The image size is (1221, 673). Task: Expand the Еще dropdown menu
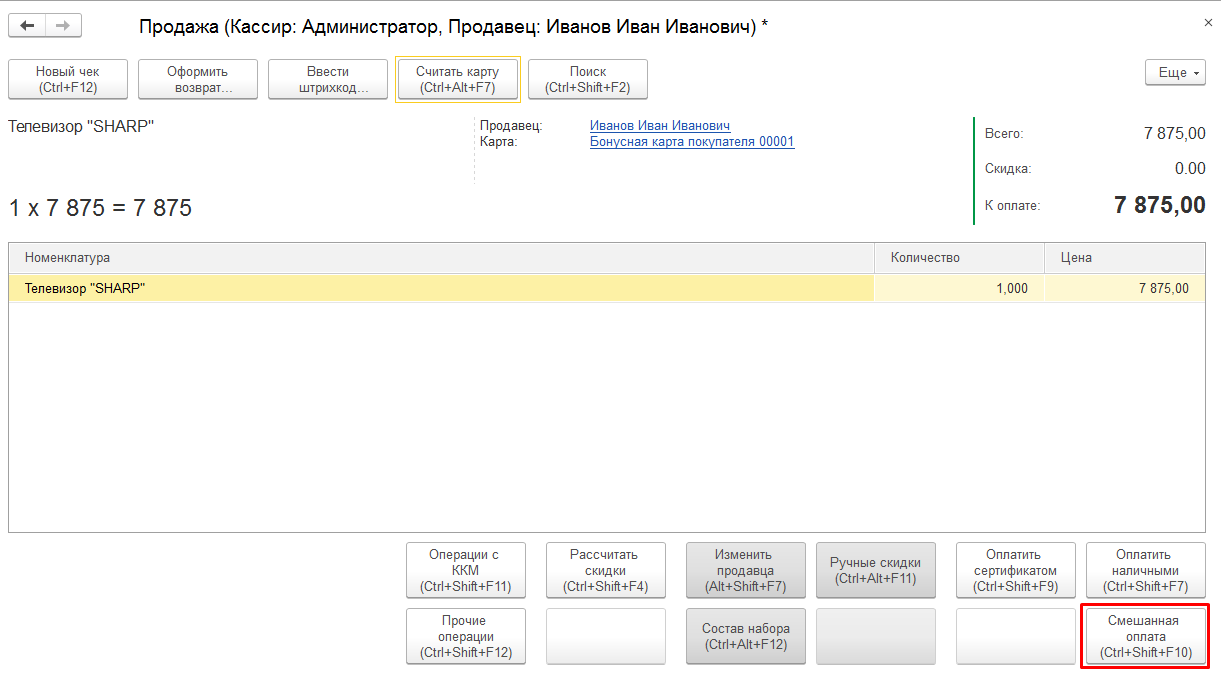click(x=1175, y=73)
